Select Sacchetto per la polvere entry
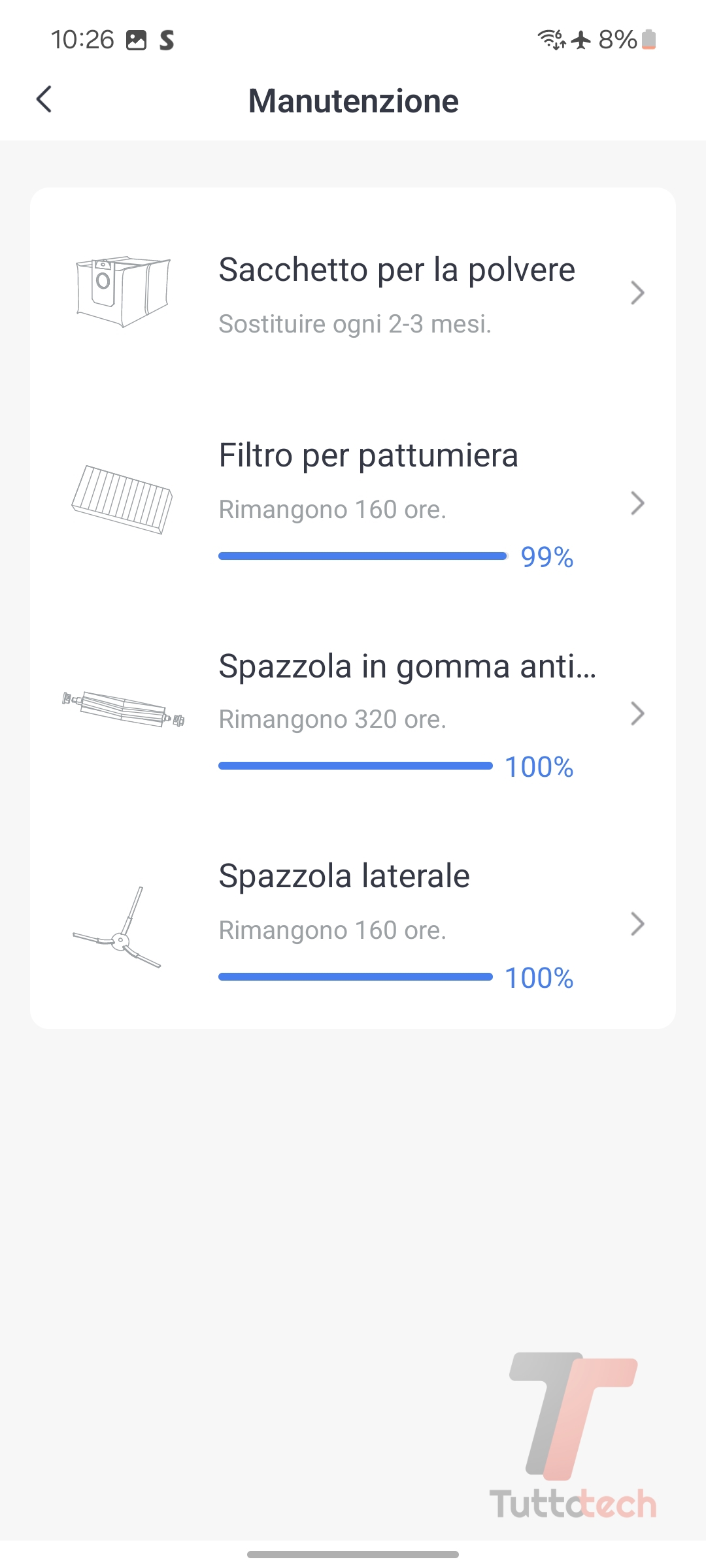 (396, 270)
